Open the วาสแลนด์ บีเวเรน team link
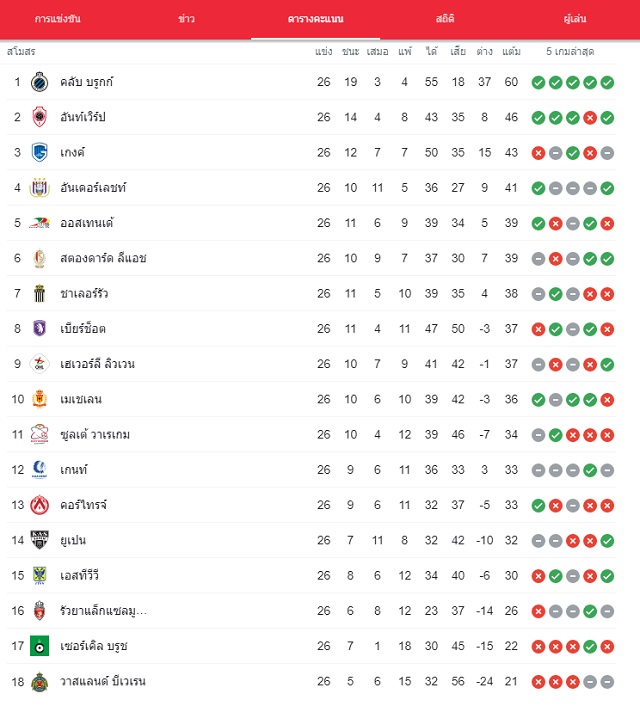 click(x=103, y=681)
